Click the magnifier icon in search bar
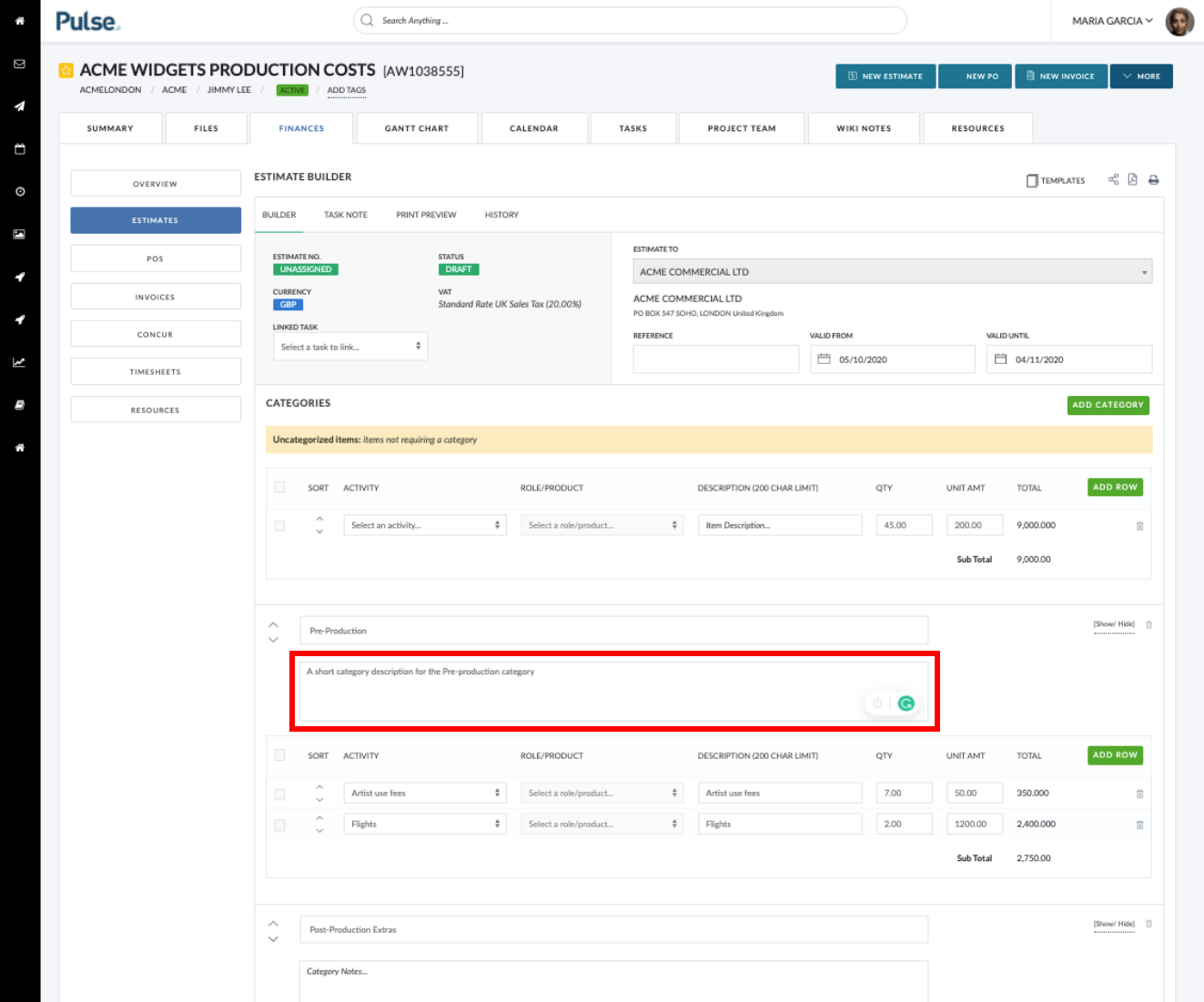 coord(367,20)
